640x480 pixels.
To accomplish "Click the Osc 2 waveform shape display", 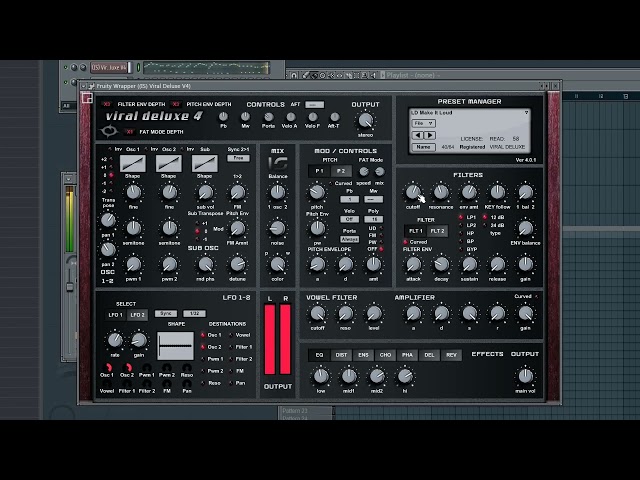I will (x=169, y=164).
